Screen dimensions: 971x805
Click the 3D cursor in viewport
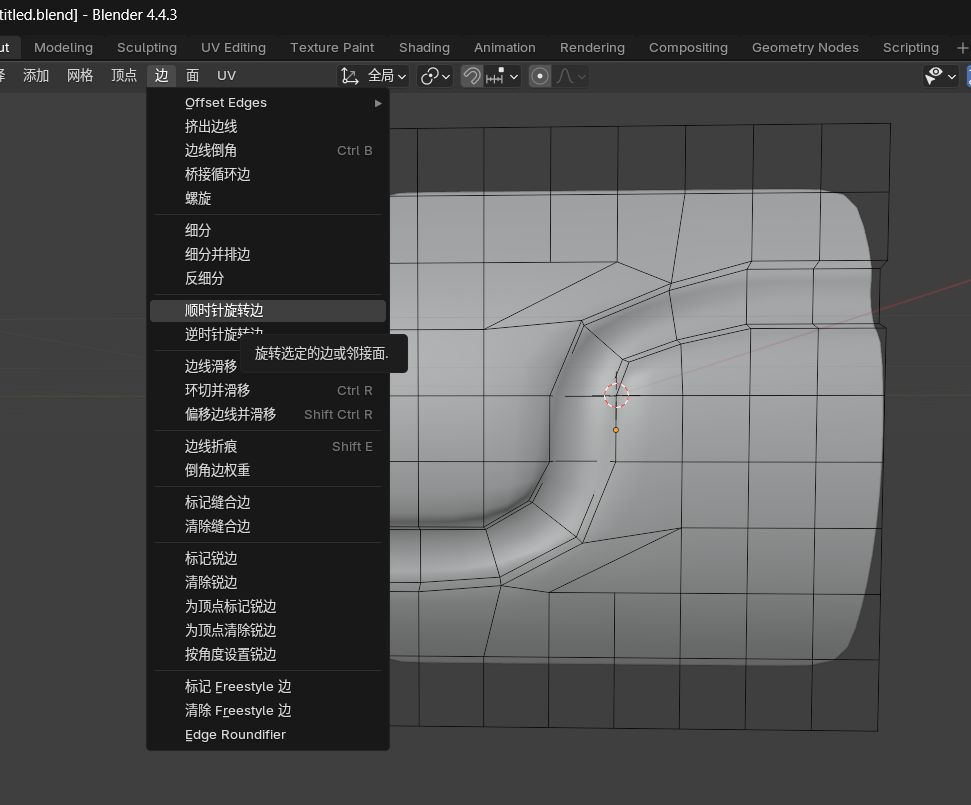[617, 396]
